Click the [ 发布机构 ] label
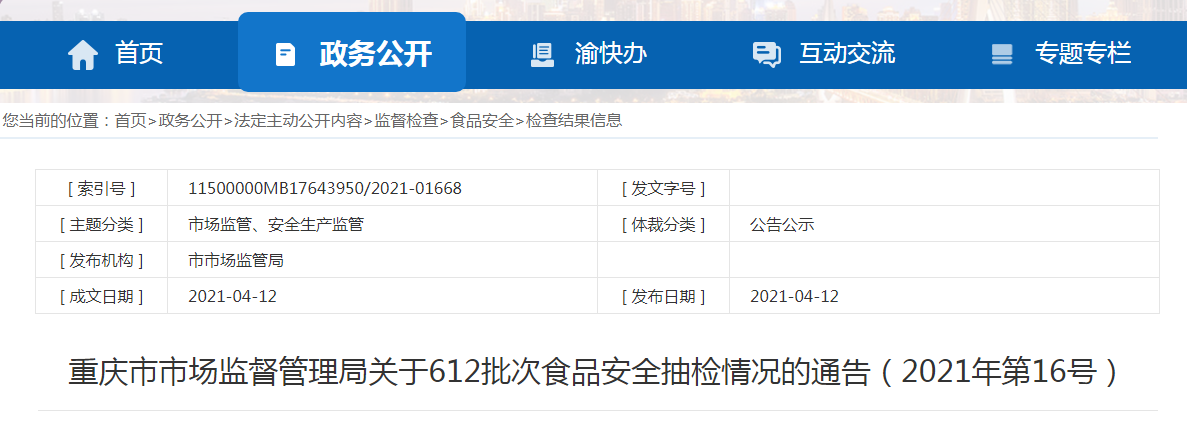Screen dimensions: 1187x425 pos(101,261)
